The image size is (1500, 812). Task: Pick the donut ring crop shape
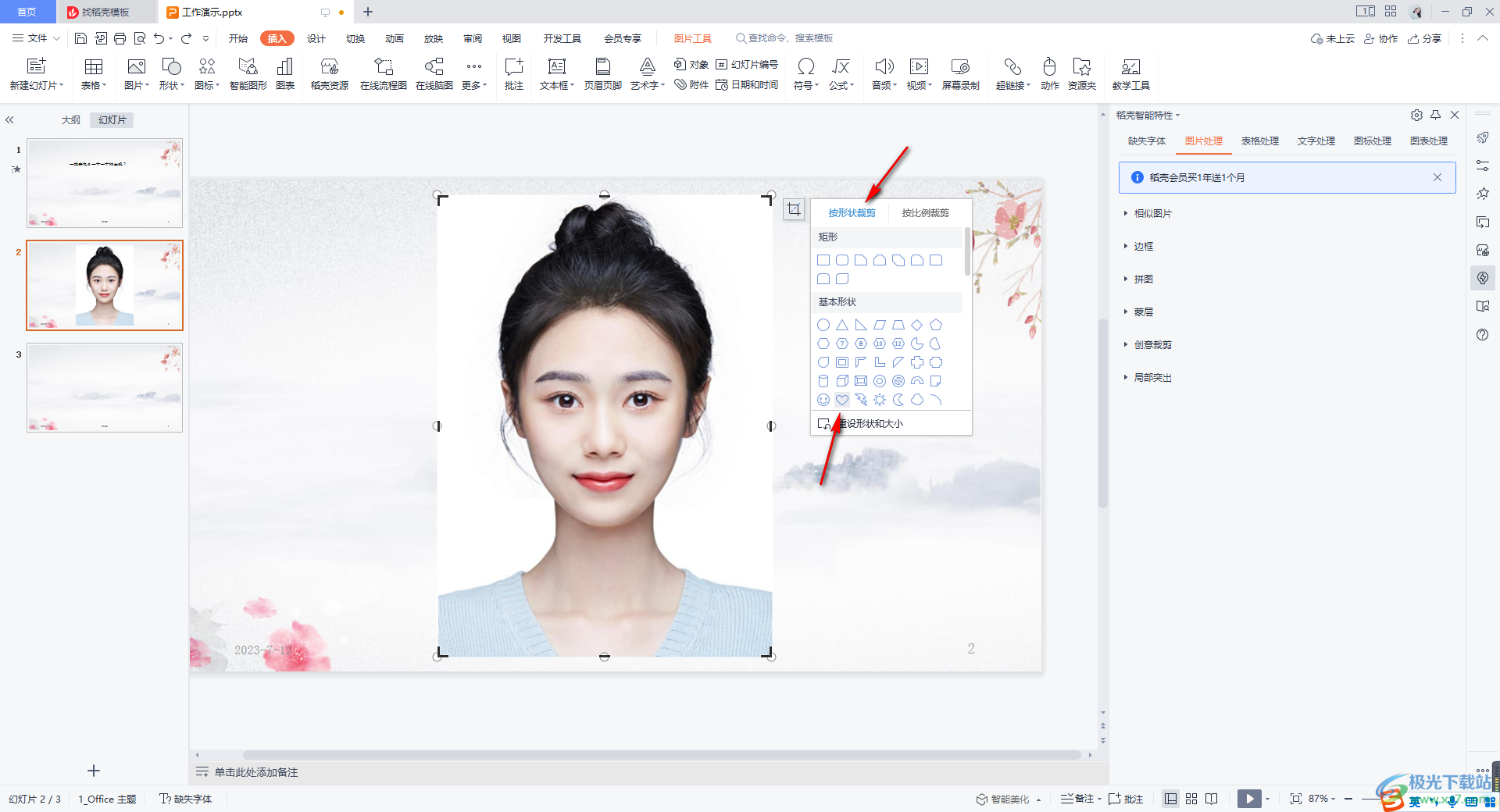[880, 381]
